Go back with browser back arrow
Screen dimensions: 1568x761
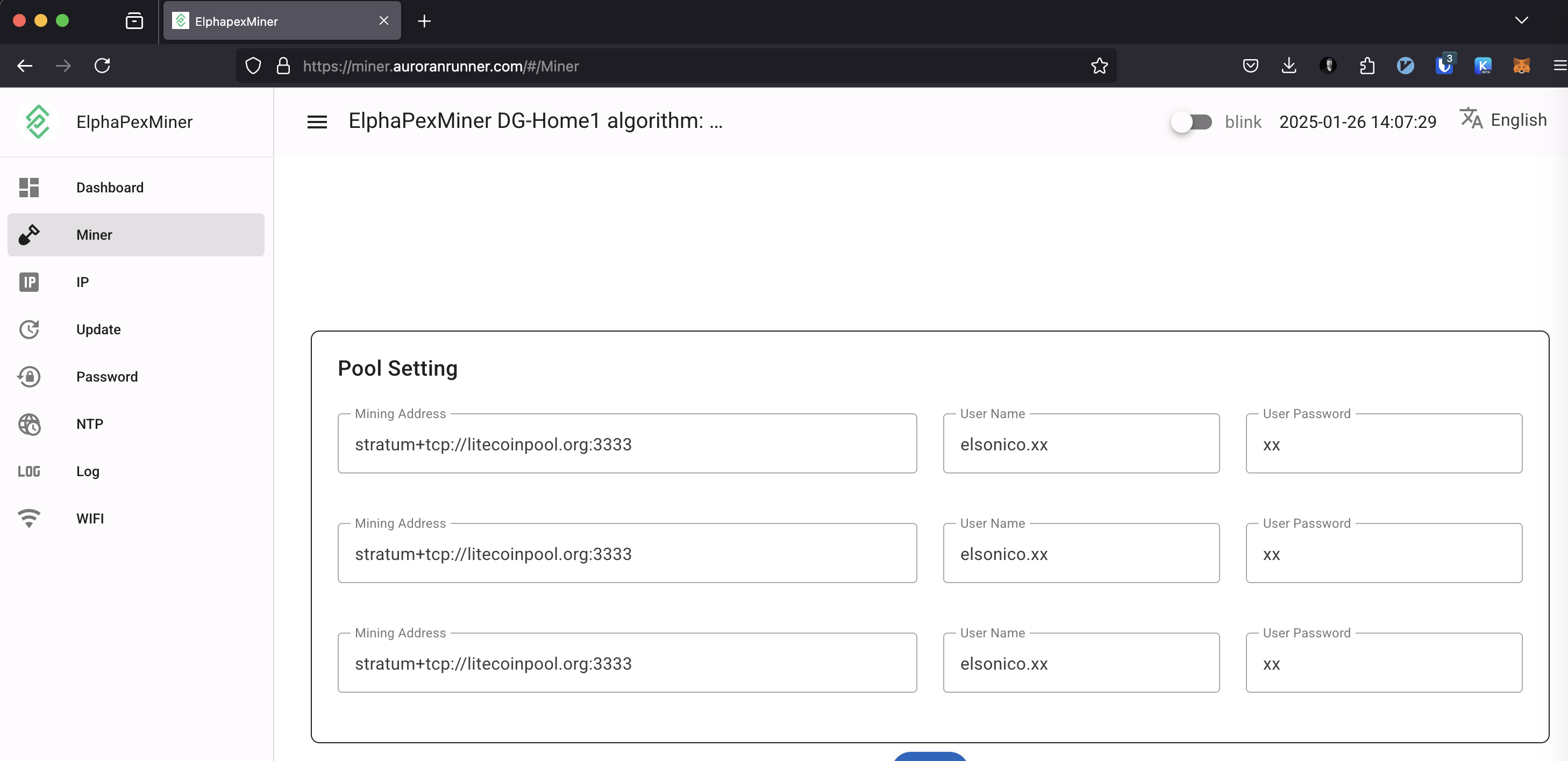point(25,66)
